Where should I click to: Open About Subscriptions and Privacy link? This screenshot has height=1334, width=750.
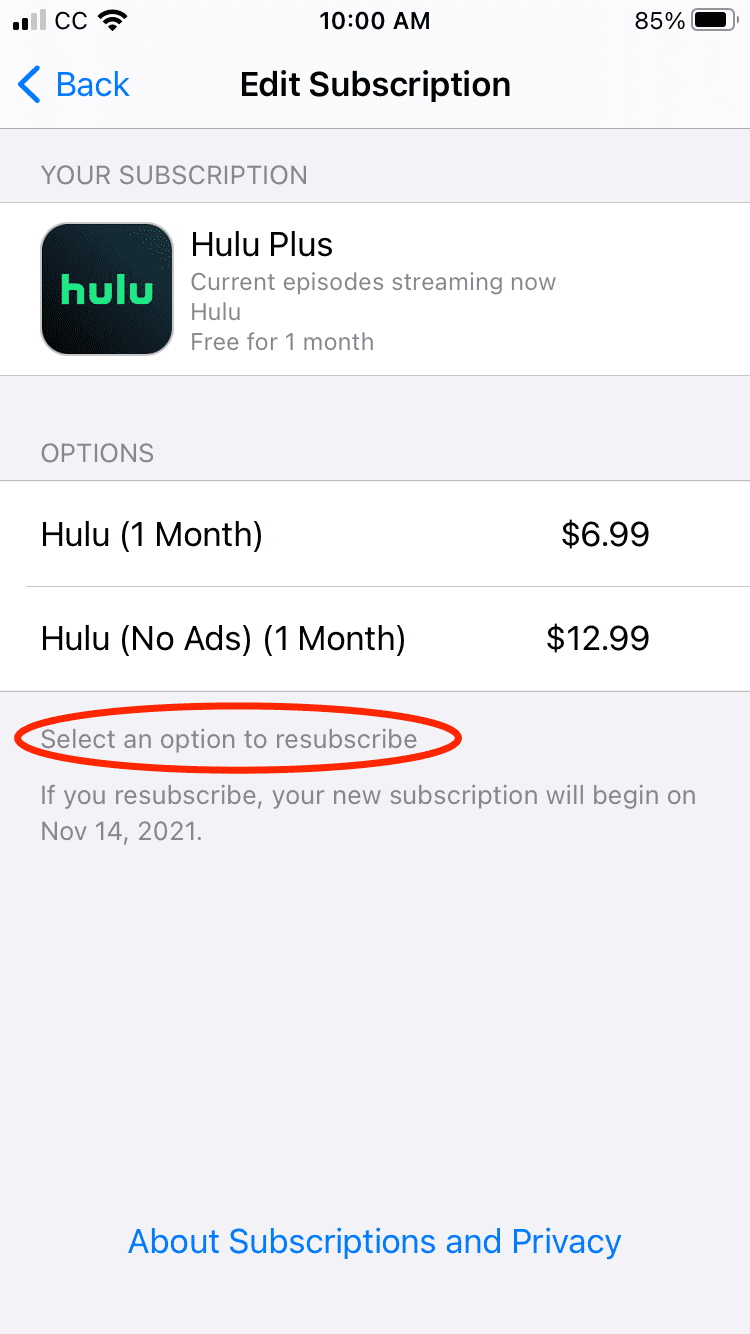[375, 1241]
